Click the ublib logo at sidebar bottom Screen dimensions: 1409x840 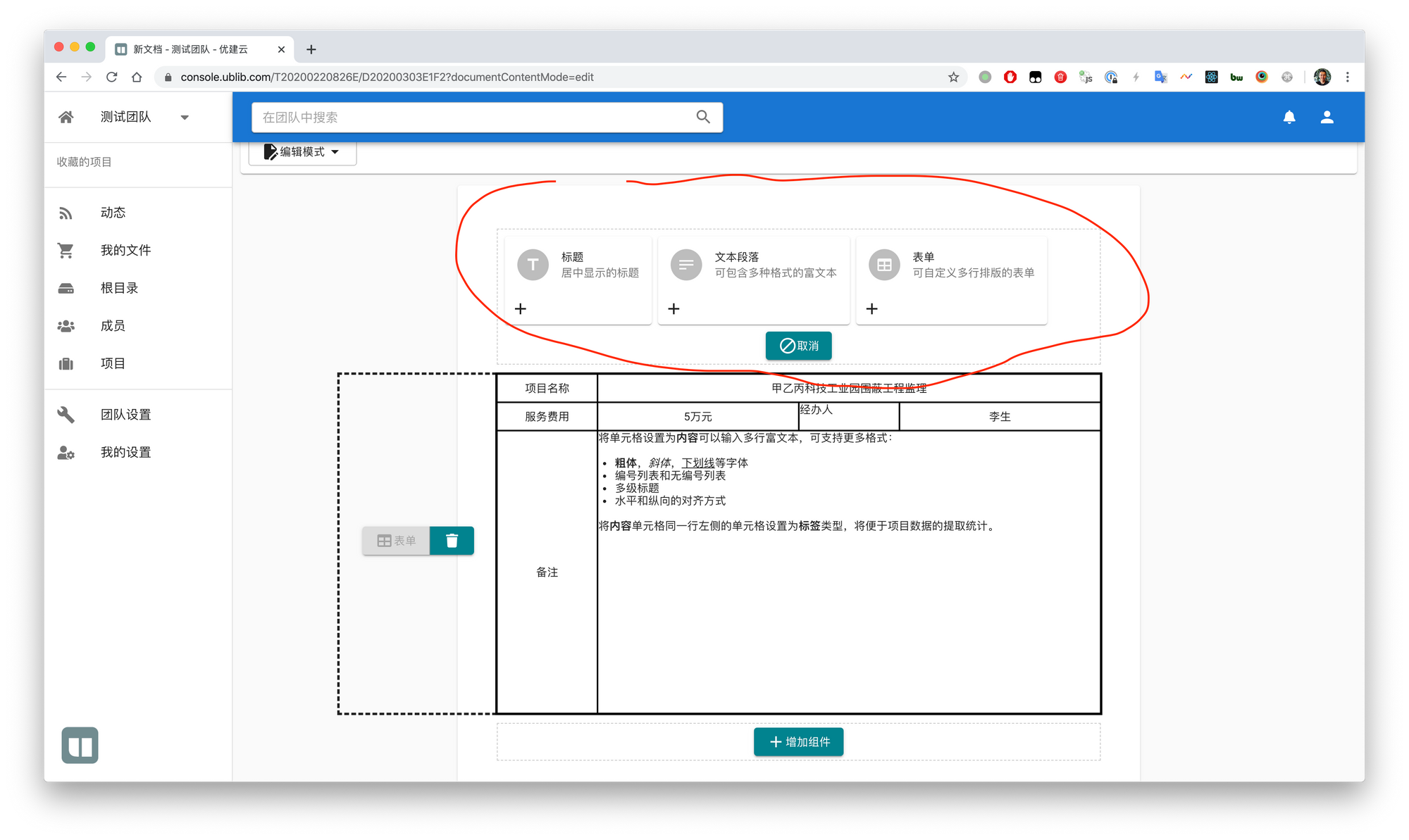click(80, 745)
